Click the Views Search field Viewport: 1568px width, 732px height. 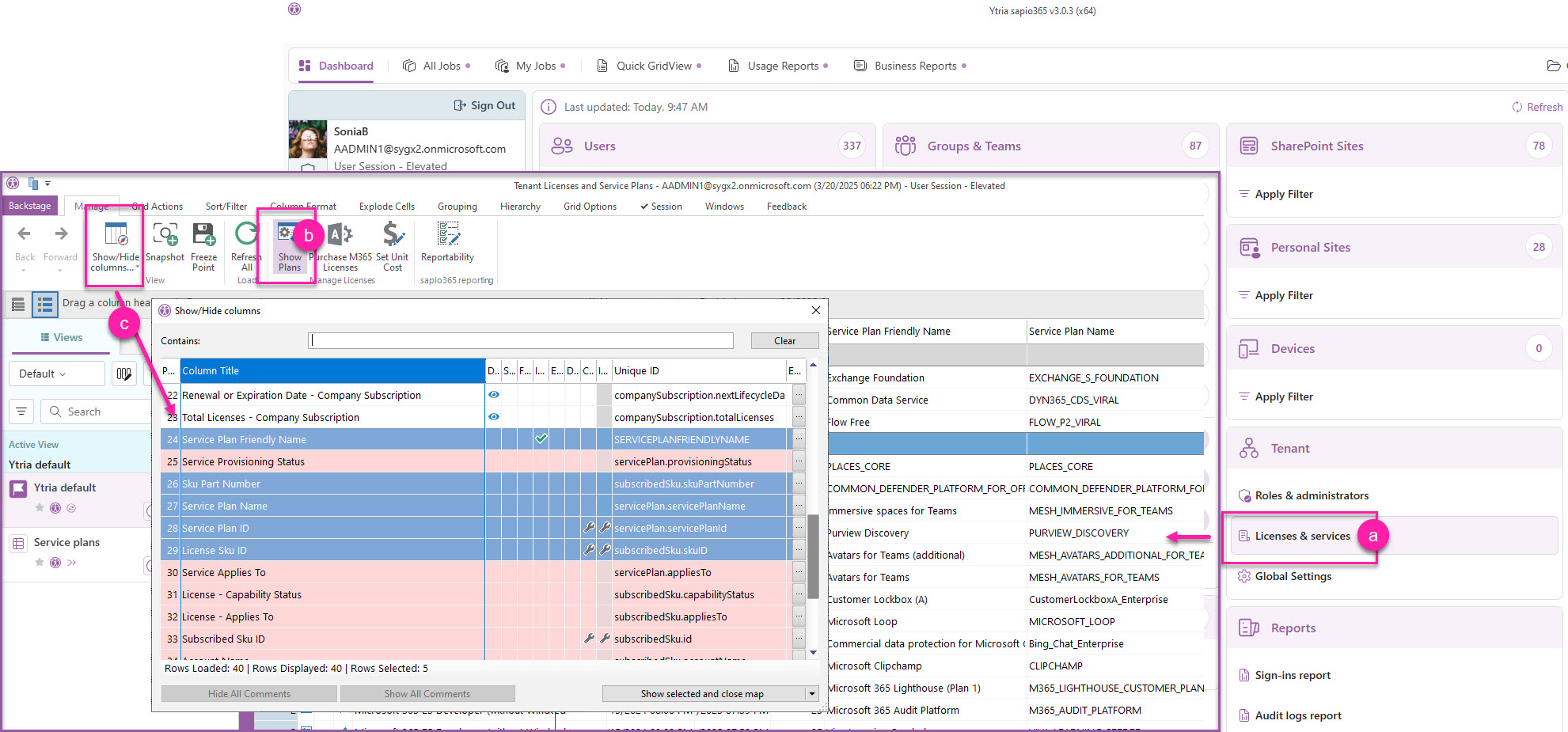95,412
